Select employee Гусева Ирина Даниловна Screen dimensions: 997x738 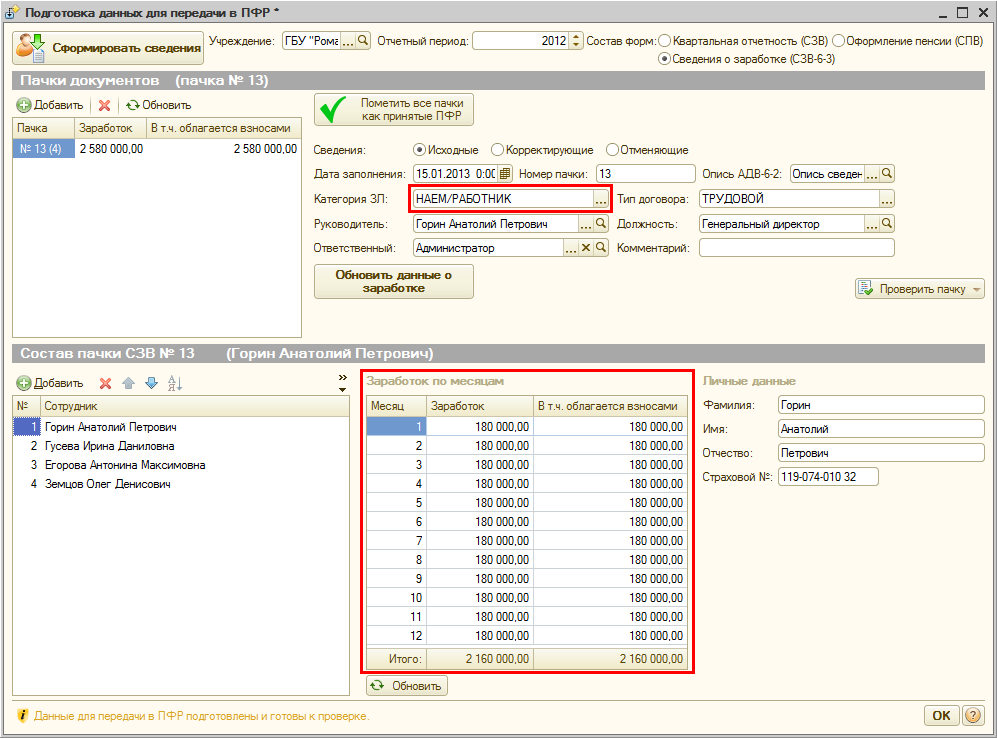110,446
